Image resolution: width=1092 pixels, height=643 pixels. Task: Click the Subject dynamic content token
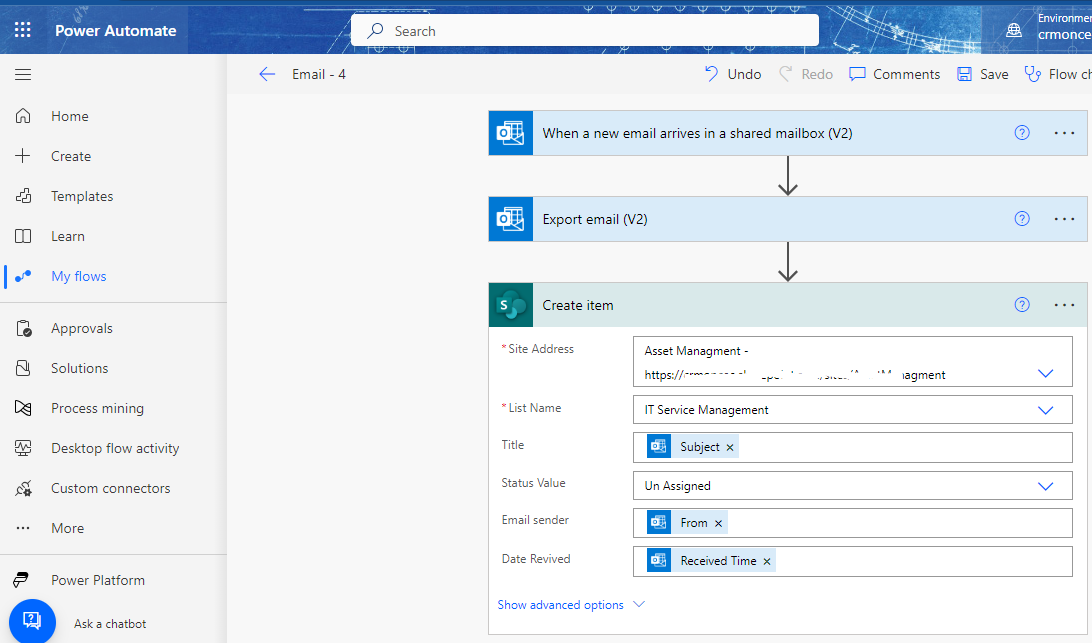pos(692,447)
